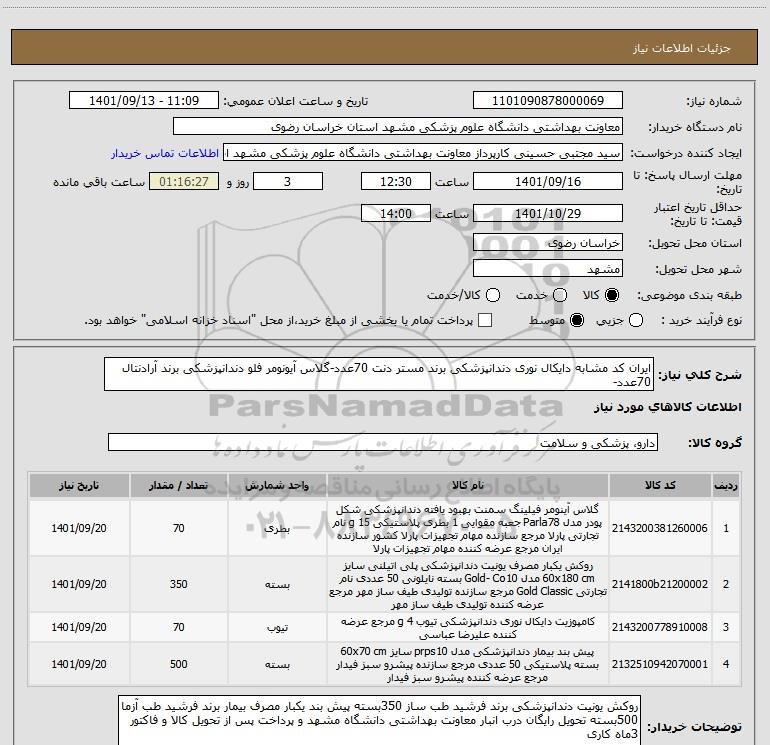Click item code 2143200778910008
This screenshot has width=770, height=745.
pos(660,627)
